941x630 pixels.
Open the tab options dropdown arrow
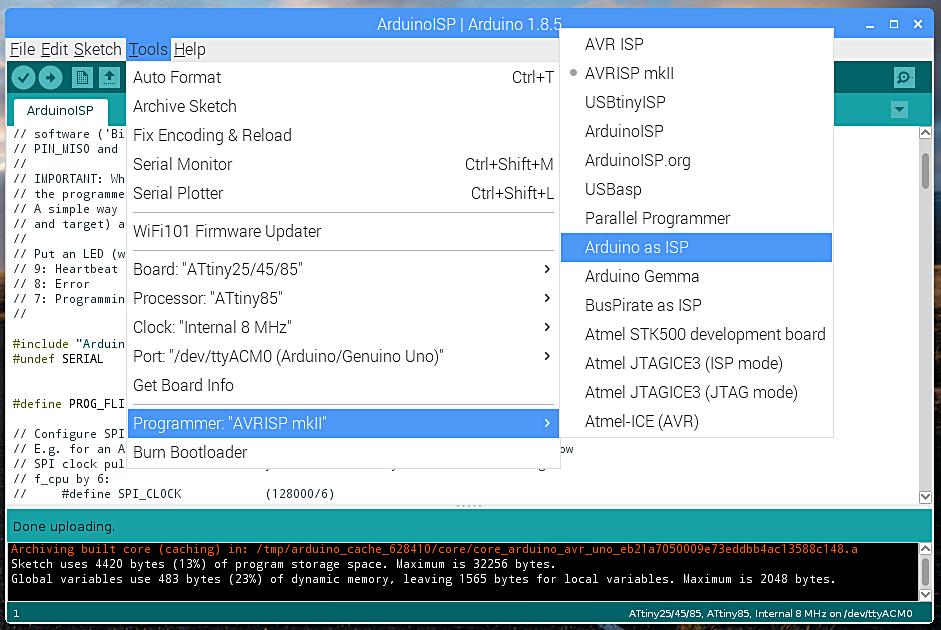click(899, 109)
